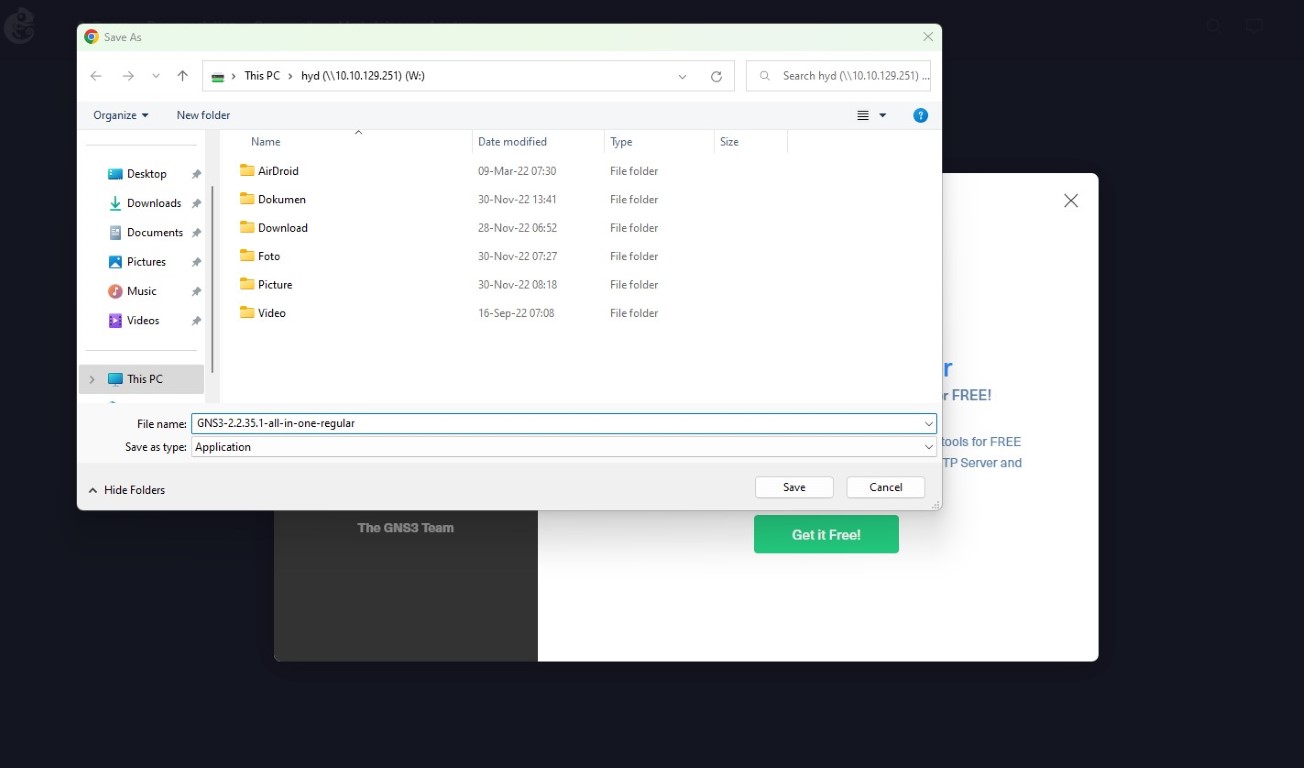This screenshot has height=768, width=1304.
Task: Sort by Type column header
Action: (x=621, y=142)
